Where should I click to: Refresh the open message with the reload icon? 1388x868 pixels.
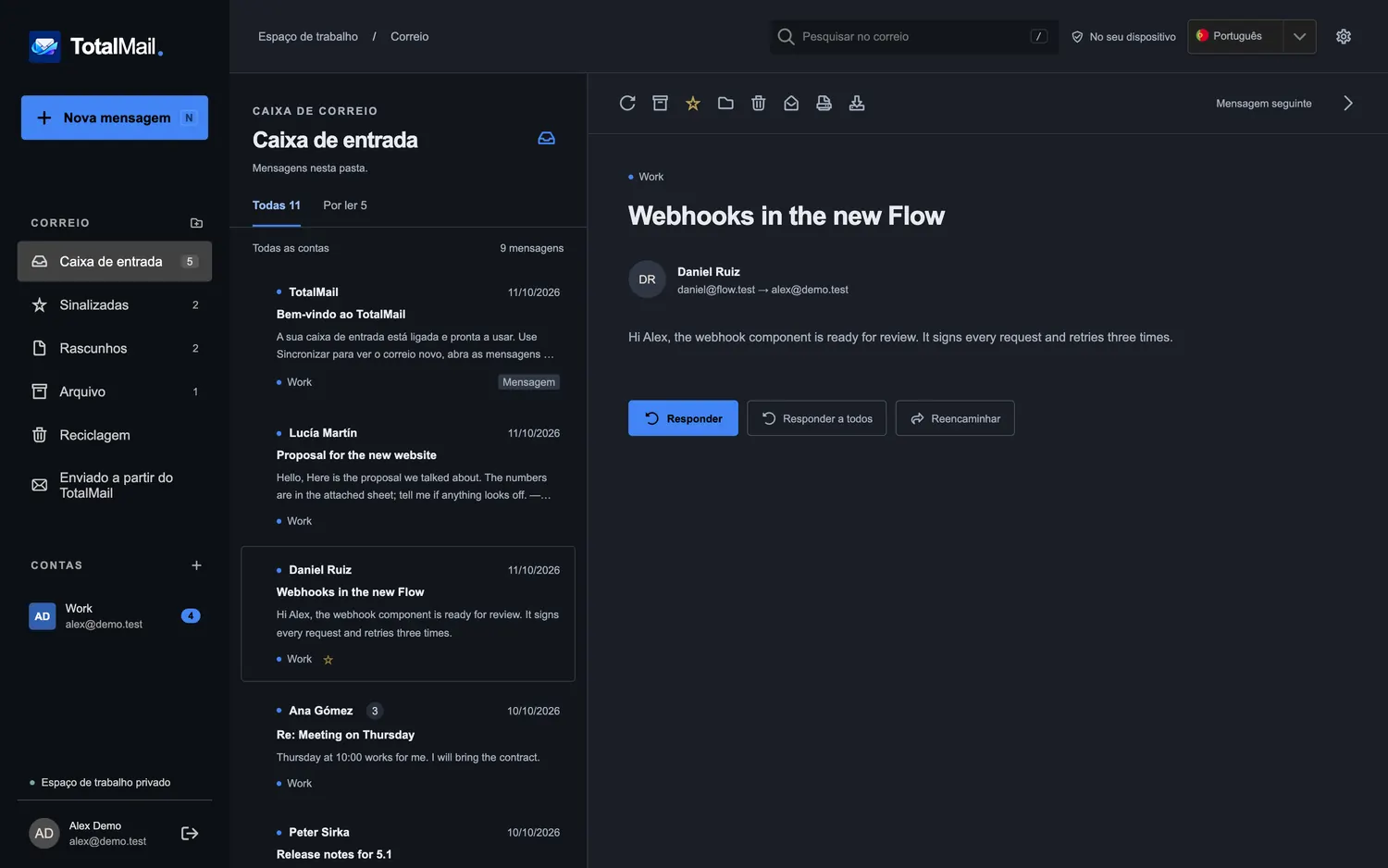[x=627, y=104]
